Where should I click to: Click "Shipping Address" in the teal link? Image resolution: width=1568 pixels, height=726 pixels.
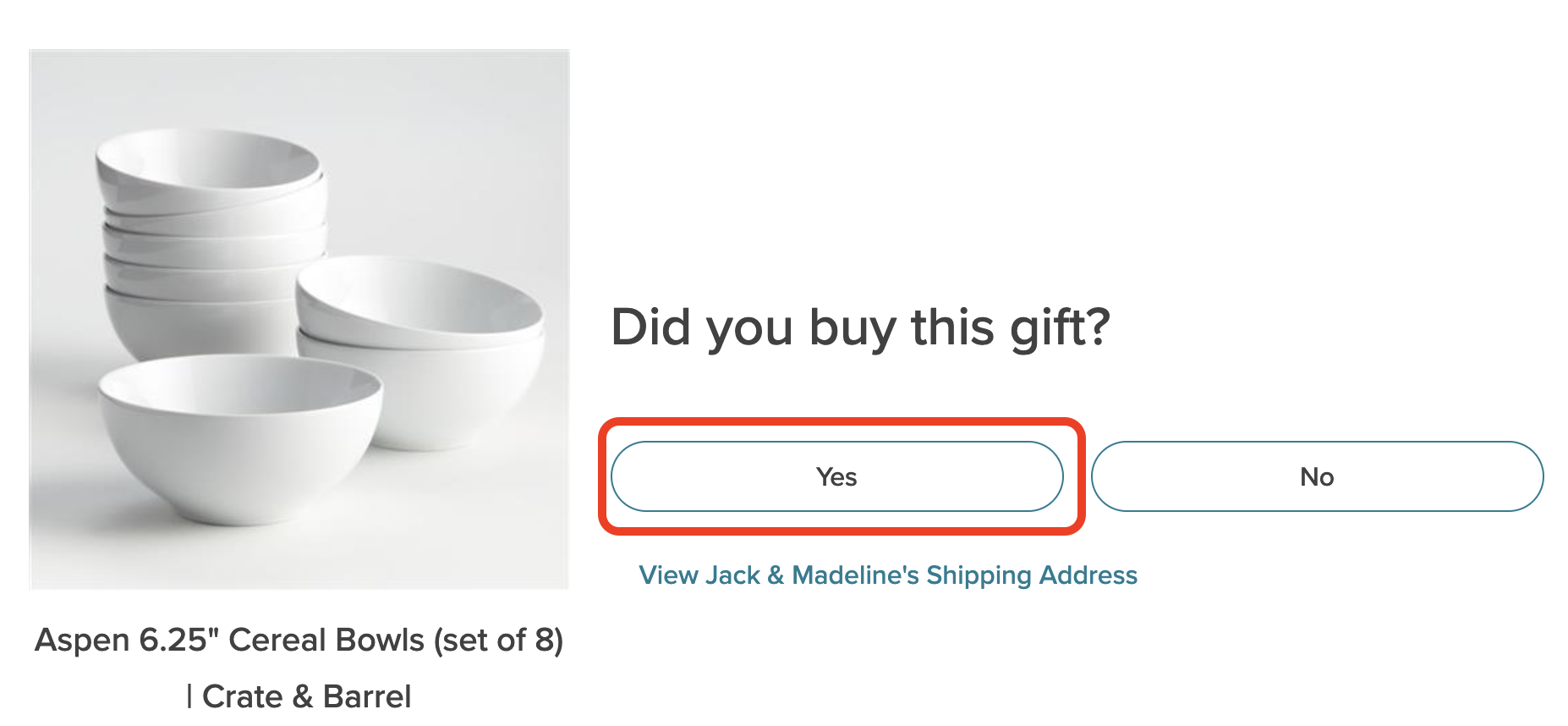(1032, 575)
